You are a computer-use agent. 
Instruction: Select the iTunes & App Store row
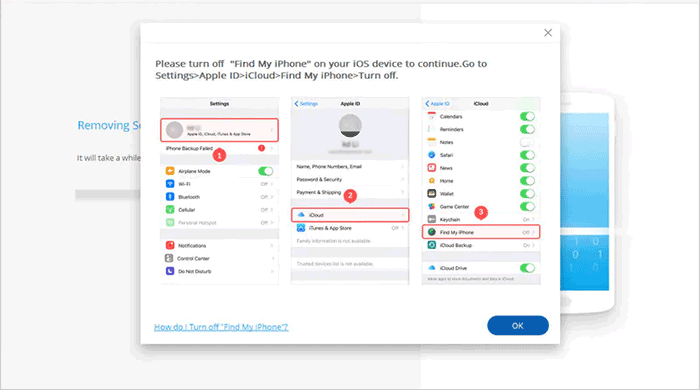(x=350, y=228)
